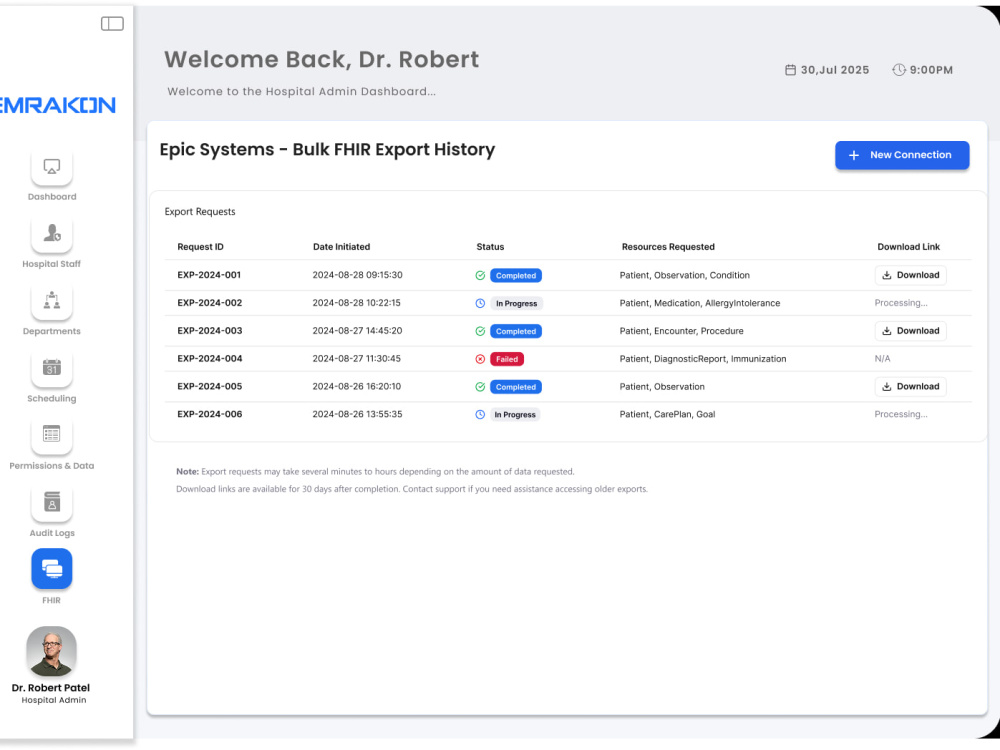Image resolution: width=1000 pixels, height=750 pixels.
Task: Click 'Patient, CarePlan, Goal' resources
Action: tap(667, 414)
